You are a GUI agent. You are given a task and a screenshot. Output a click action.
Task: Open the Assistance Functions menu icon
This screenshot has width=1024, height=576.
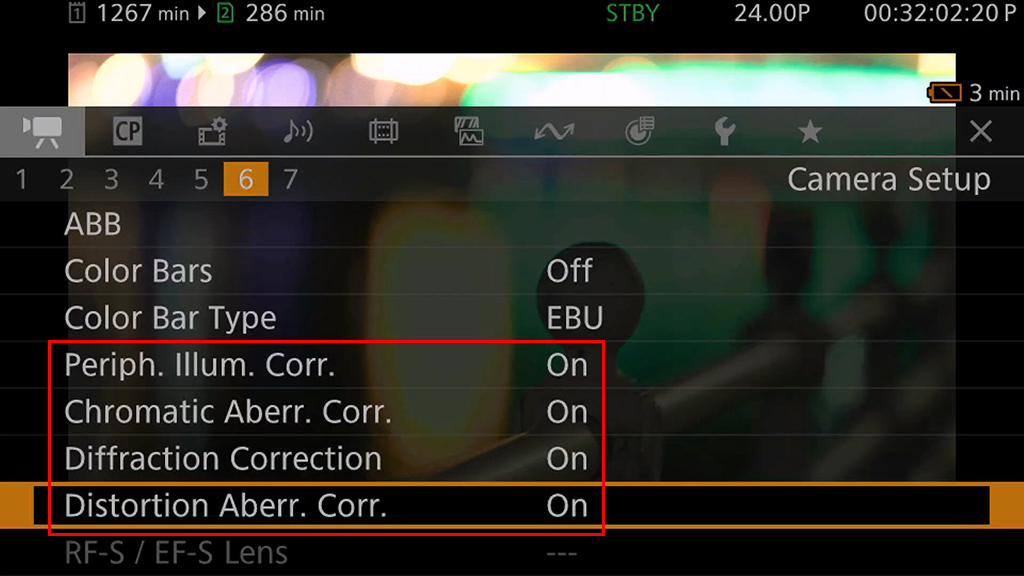(x=469, y=132)
